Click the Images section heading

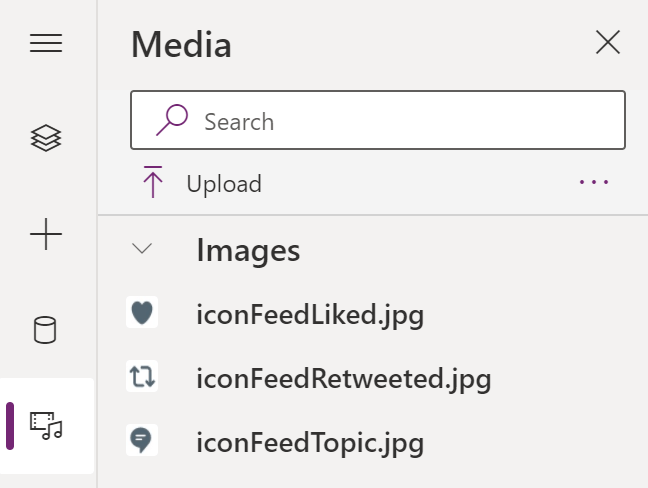[248, 250]
